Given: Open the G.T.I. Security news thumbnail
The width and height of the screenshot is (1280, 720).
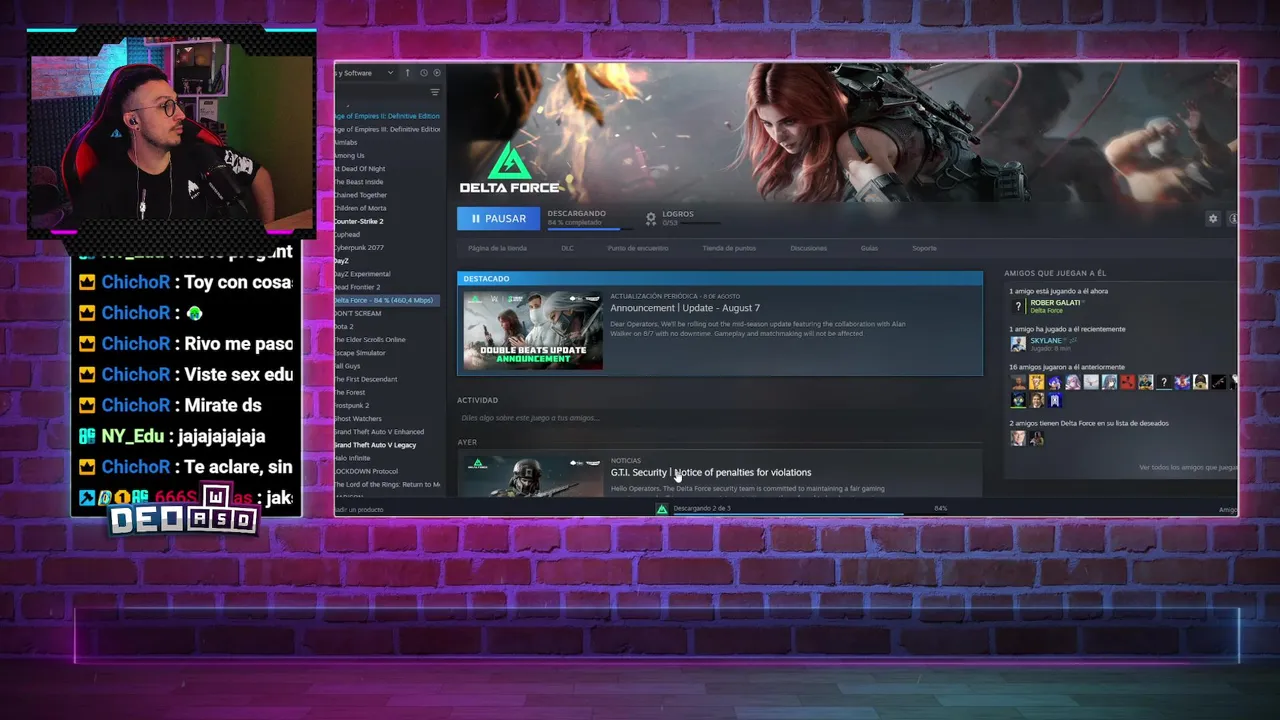Looking at the screenshot, I should click(533, 477).
